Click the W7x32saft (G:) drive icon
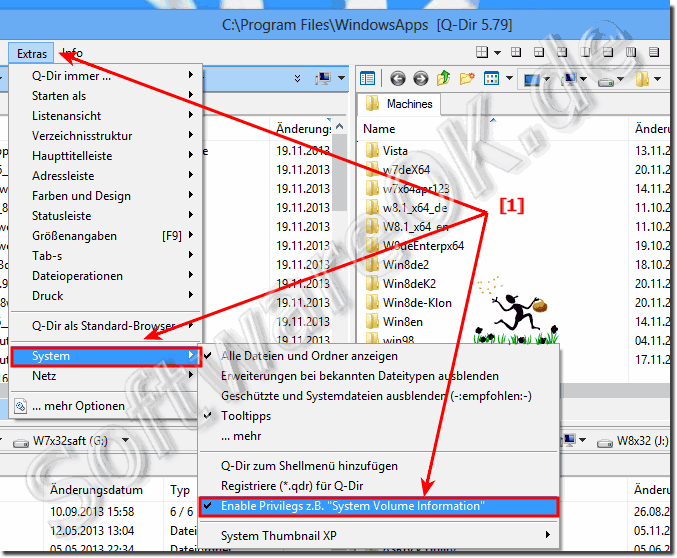The image size is (677, 558). [x=20, y=443]
